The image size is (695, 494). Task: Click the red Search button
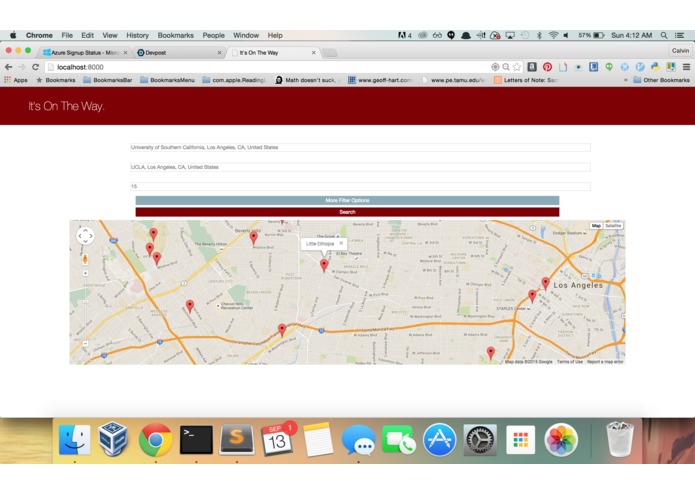click(x=347, y=212)
